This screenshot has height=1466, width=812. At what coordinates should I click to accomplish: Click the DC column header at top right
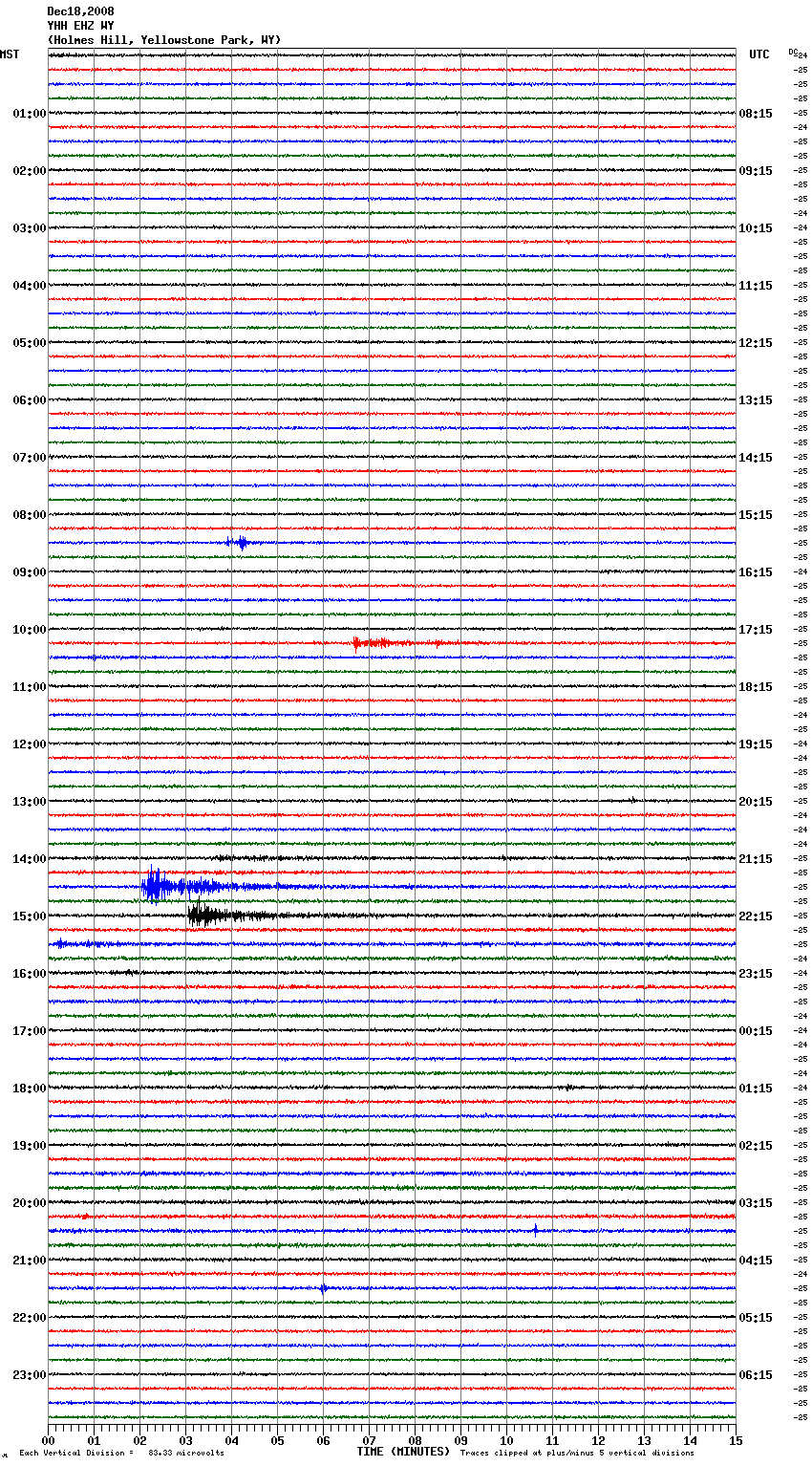click(793, 52)
